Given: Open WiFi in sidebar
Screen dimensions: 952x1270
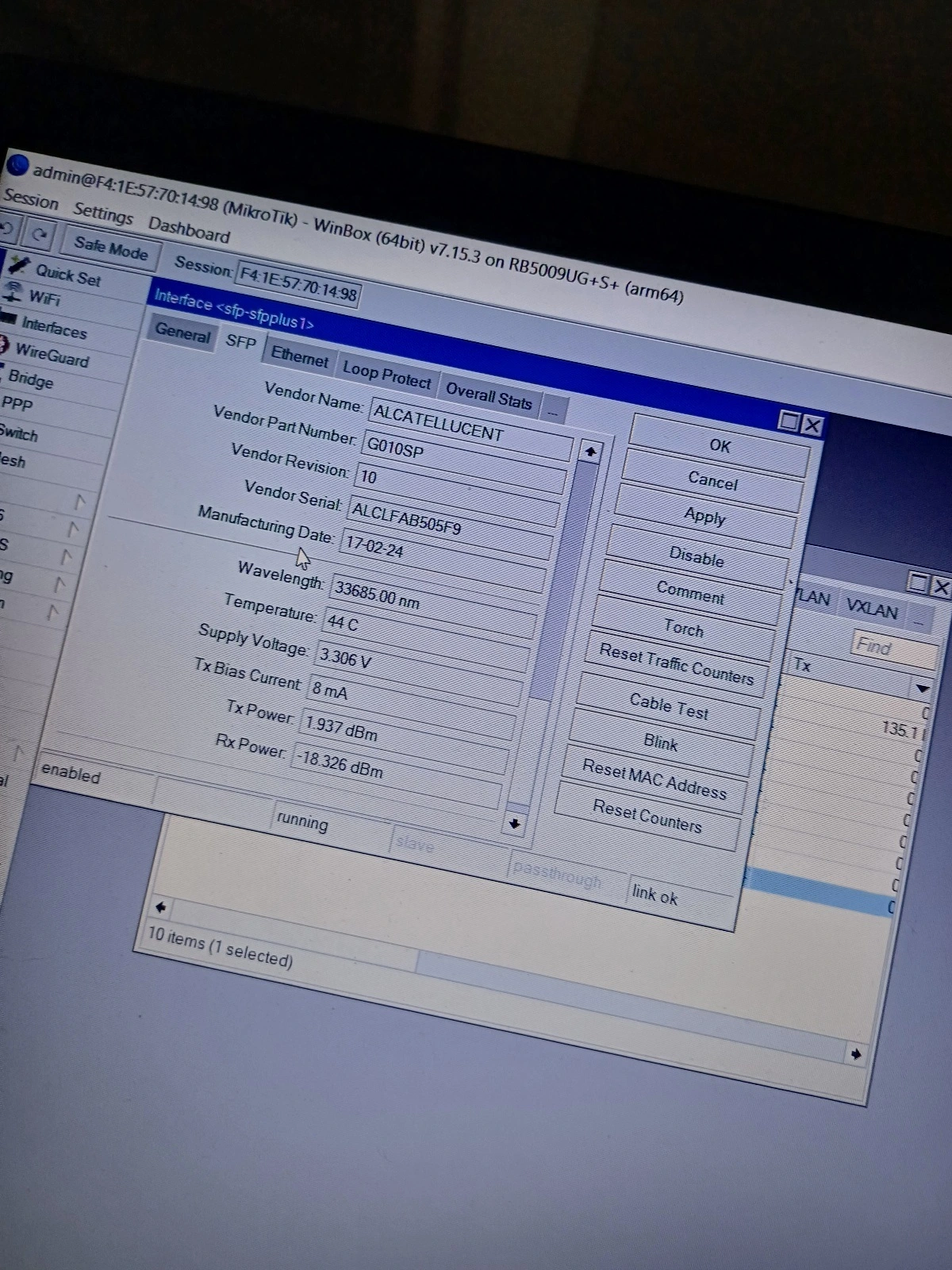Looking at the screenshot, I should (x=44, y=298).
